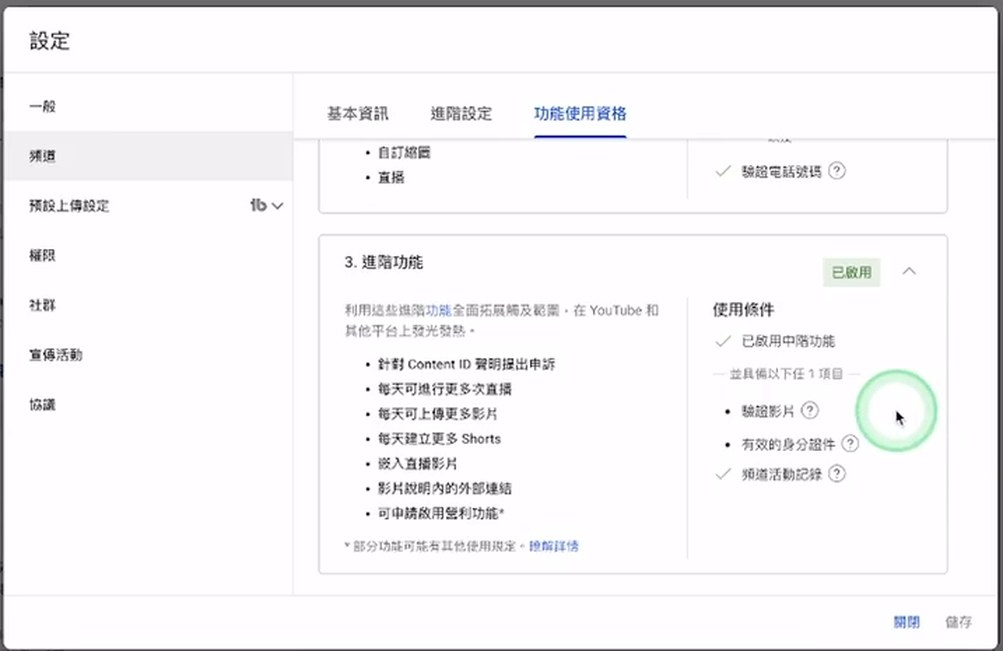Click the 影片說明內的外部連結 item
The image size is (1003, 651).
tap(445, 489)
